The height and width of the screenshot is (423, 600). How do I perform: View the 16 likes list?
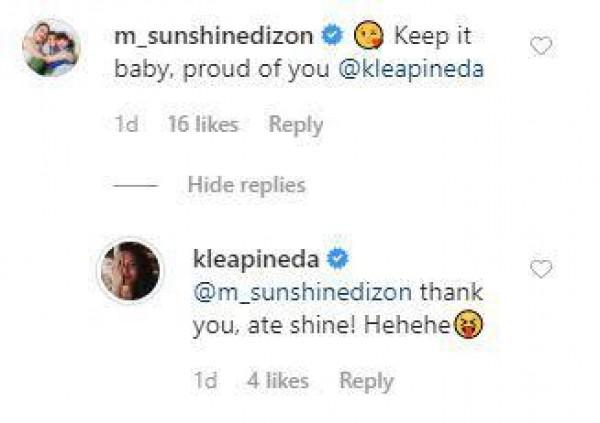point(203,125)
